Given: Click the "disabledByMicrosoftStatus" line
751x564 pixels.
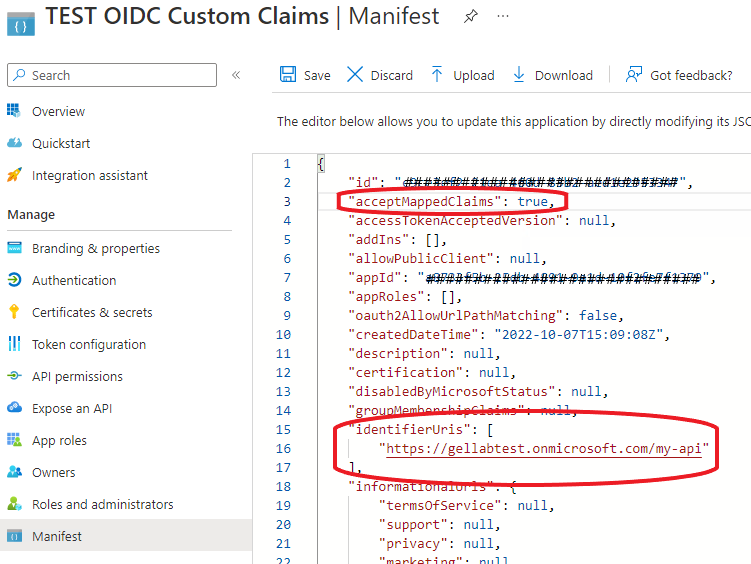Looking at the screenshot, I should pyautogui.click(x=478, y=392).
